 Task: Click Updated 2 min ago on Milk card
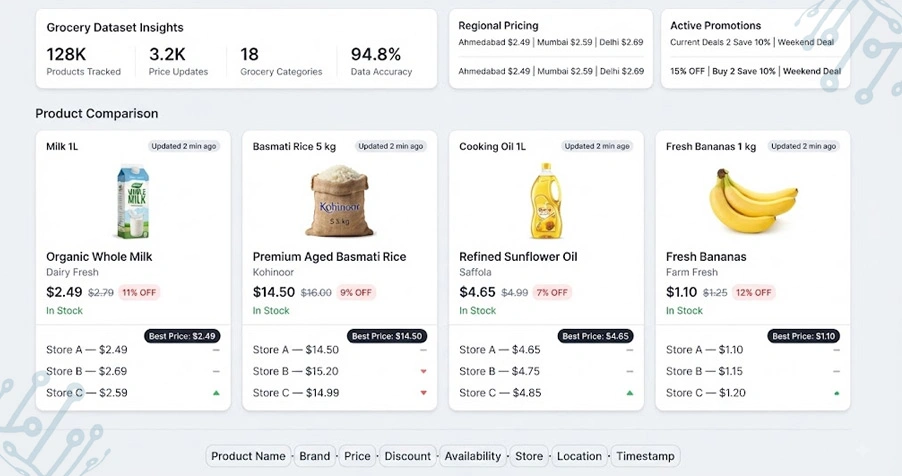coord(184,146)
